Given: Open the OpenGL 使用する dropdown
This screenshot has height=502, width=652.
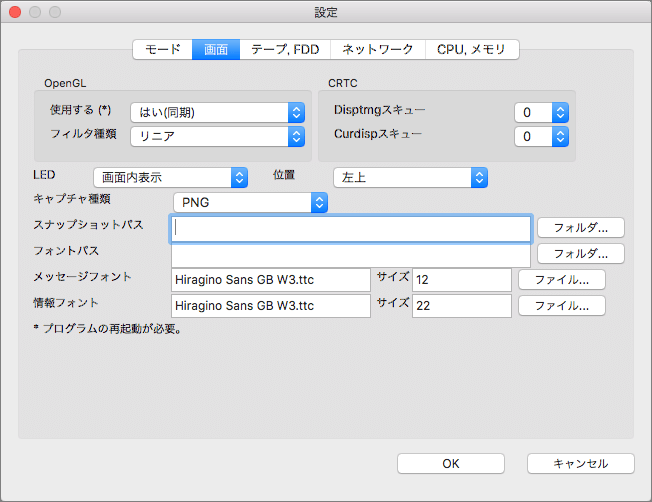Looking at the screenshot, I should 217,112.
